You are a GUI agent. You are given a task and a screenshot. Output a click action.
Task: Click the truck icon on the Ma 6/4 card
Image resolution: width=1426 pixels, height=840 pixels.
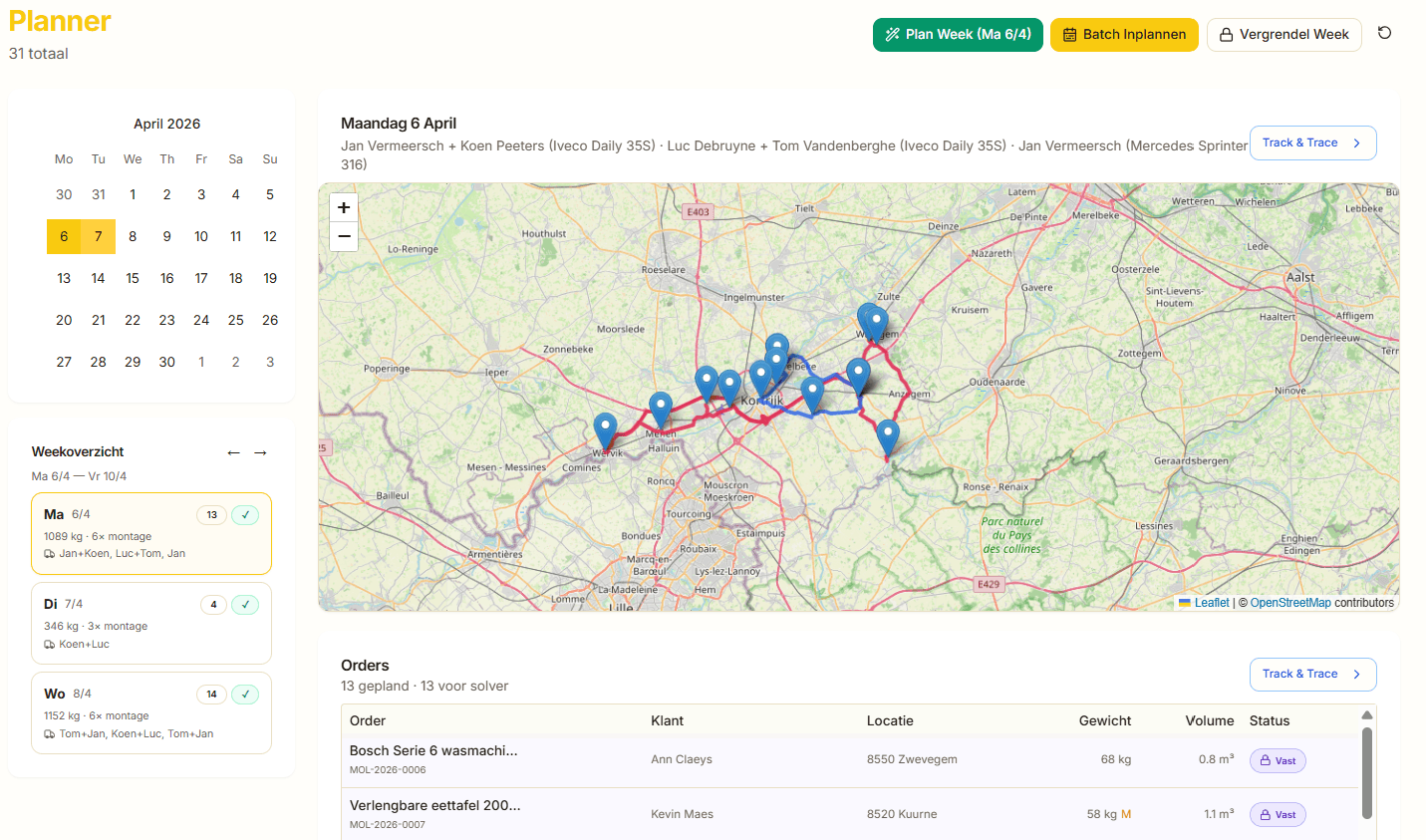50,553
